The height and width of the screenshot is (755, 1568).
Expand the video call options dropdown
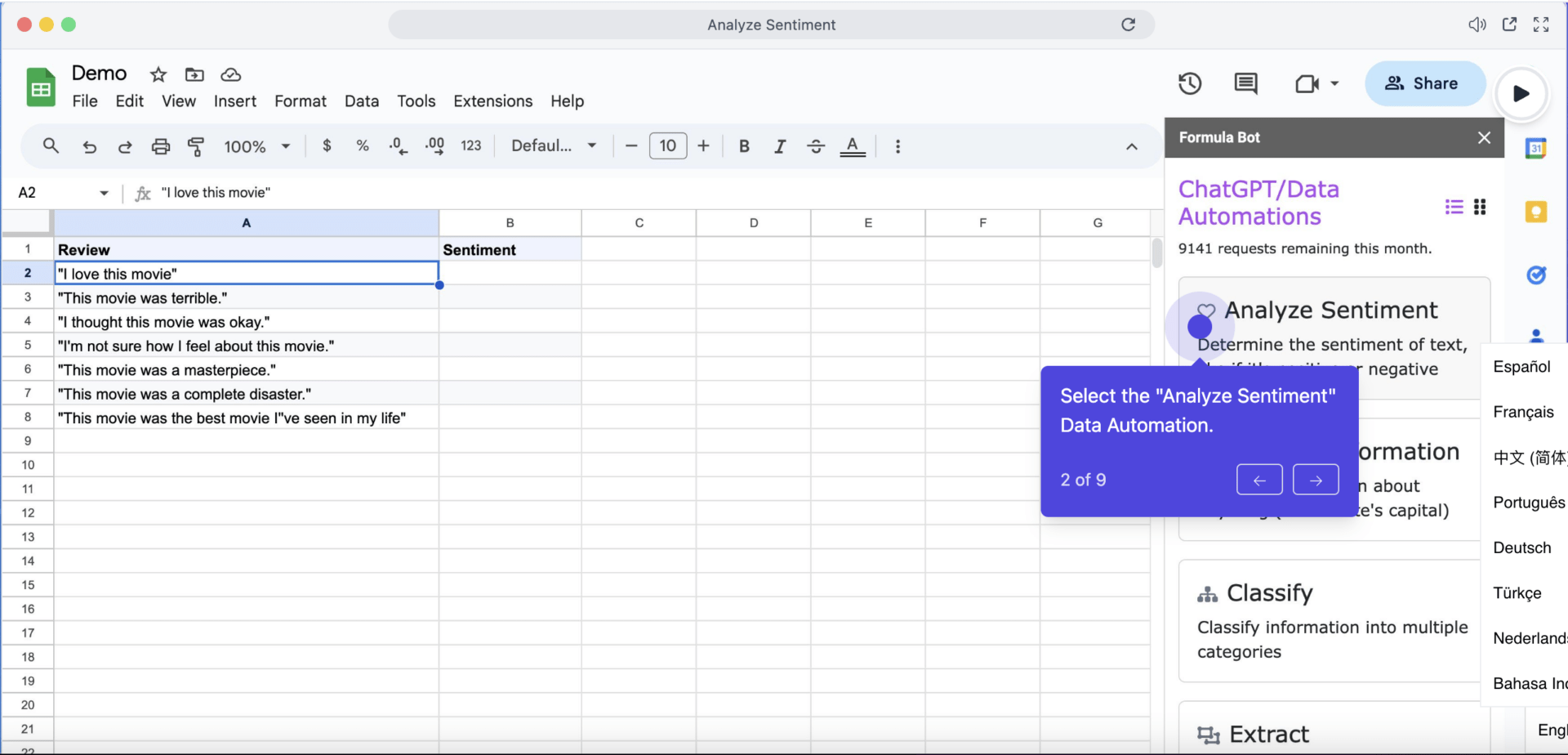pyautogui.click(x=1332, y=83)
